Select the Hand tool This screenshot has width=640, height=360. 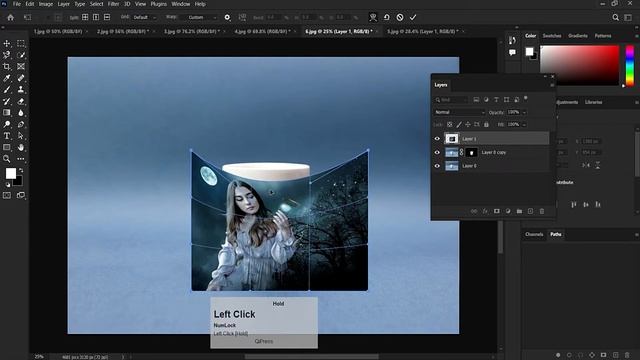[x=21, y=147]
